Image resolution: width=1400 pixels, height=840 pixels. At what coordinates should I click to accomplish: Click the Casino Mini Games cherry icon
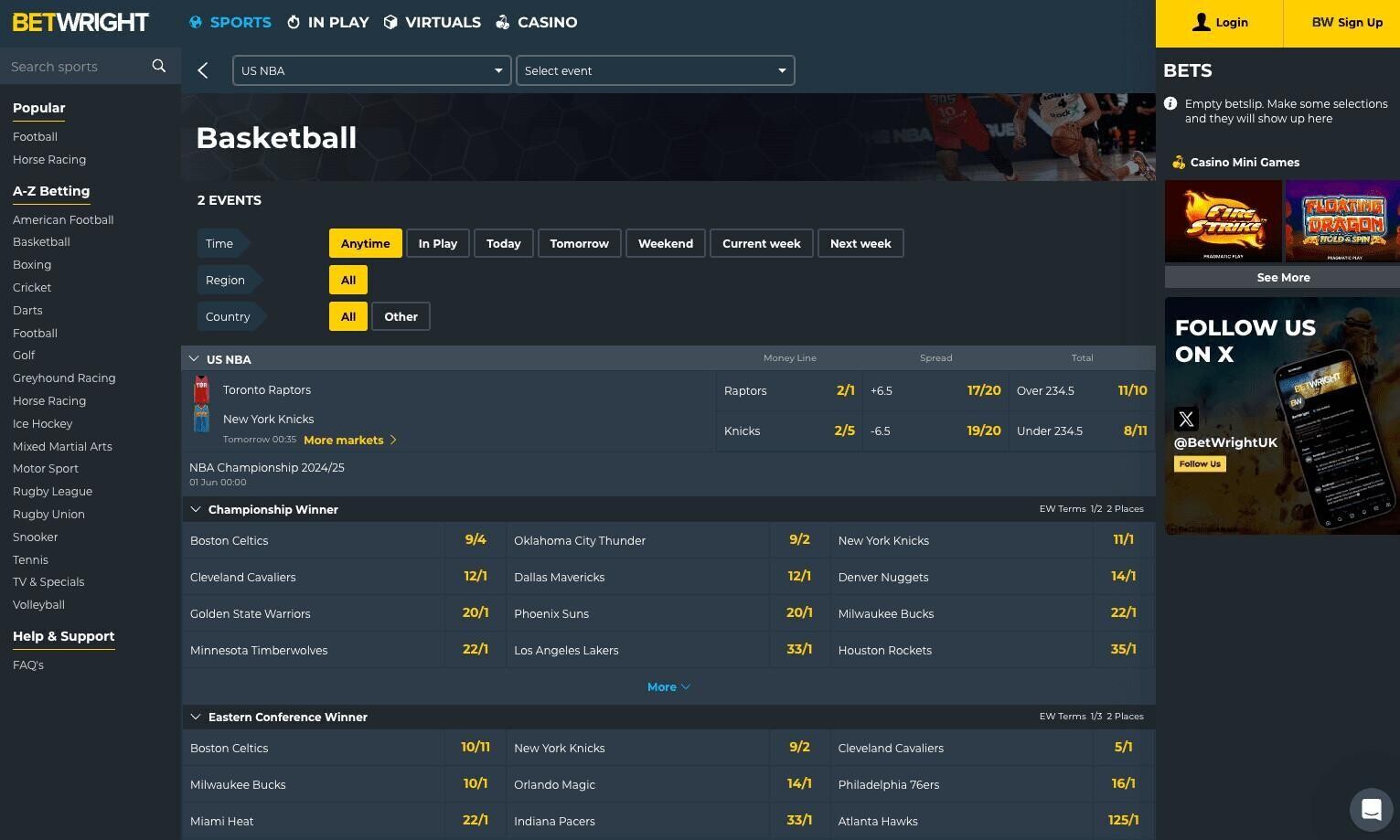[x=1179, y=162]
